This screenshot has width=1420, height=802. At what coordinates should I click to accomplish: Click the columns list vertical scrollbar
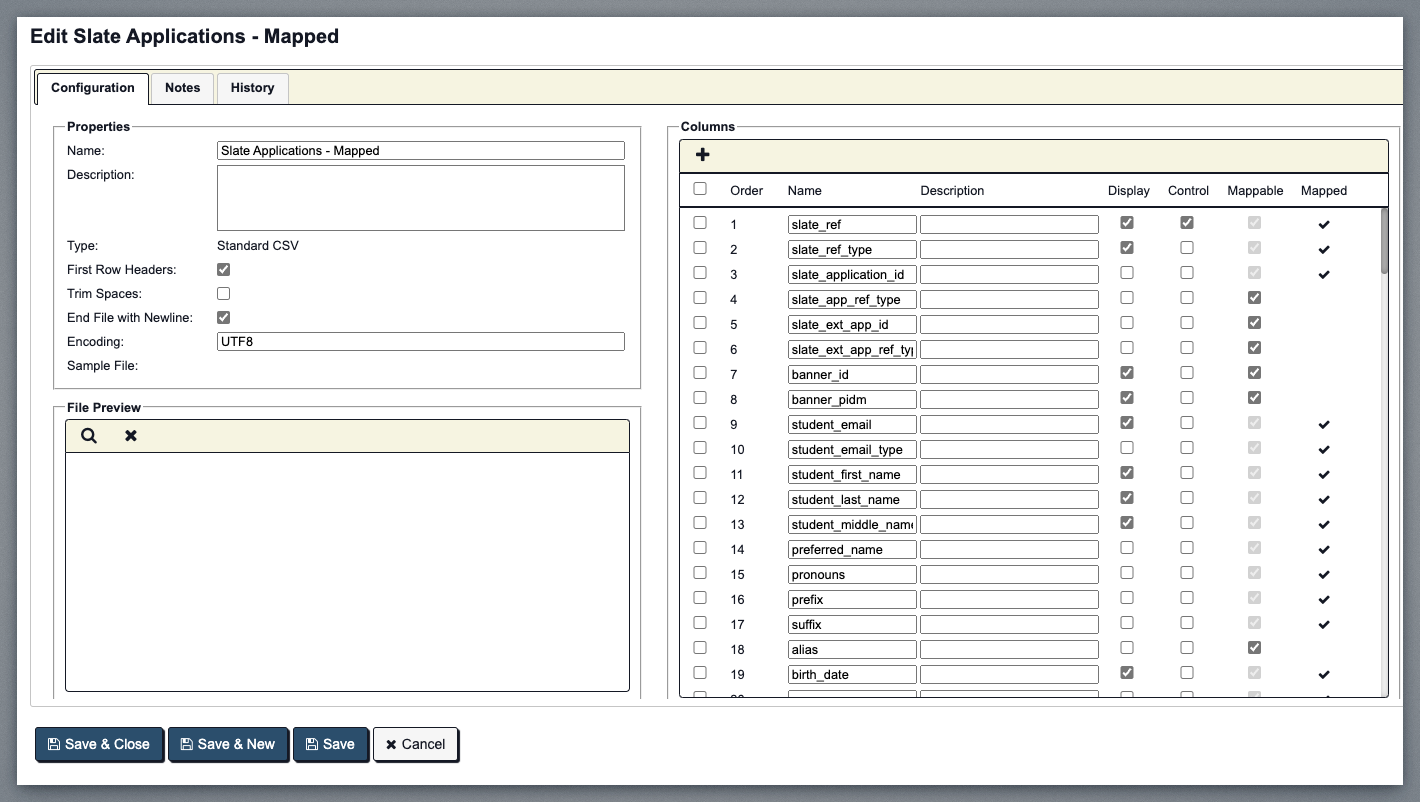1384,240
